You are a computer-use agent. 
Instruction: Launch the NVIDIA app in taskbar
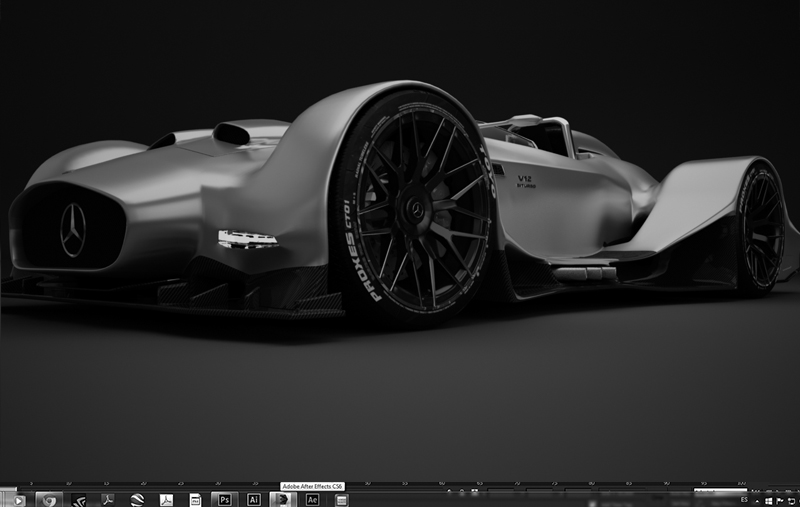[x=79, y=500]
